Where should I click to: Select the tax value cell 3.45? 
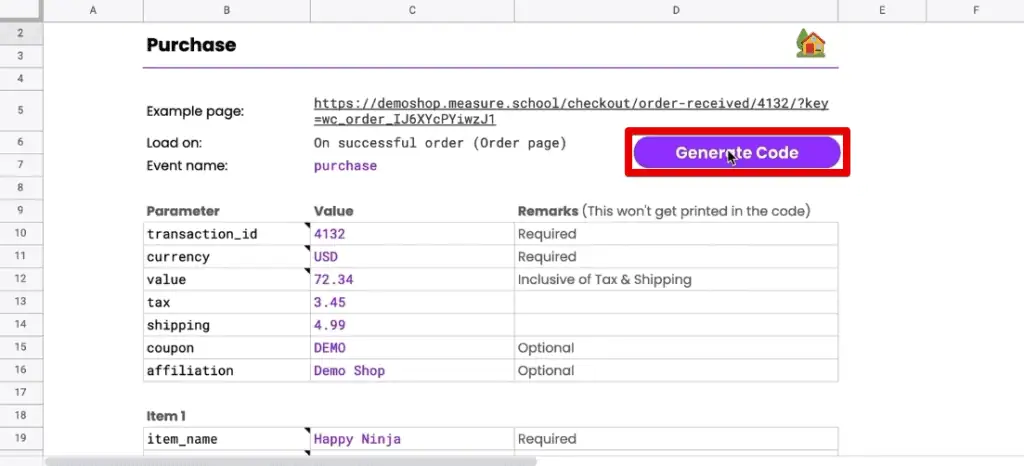pos(412,302)
